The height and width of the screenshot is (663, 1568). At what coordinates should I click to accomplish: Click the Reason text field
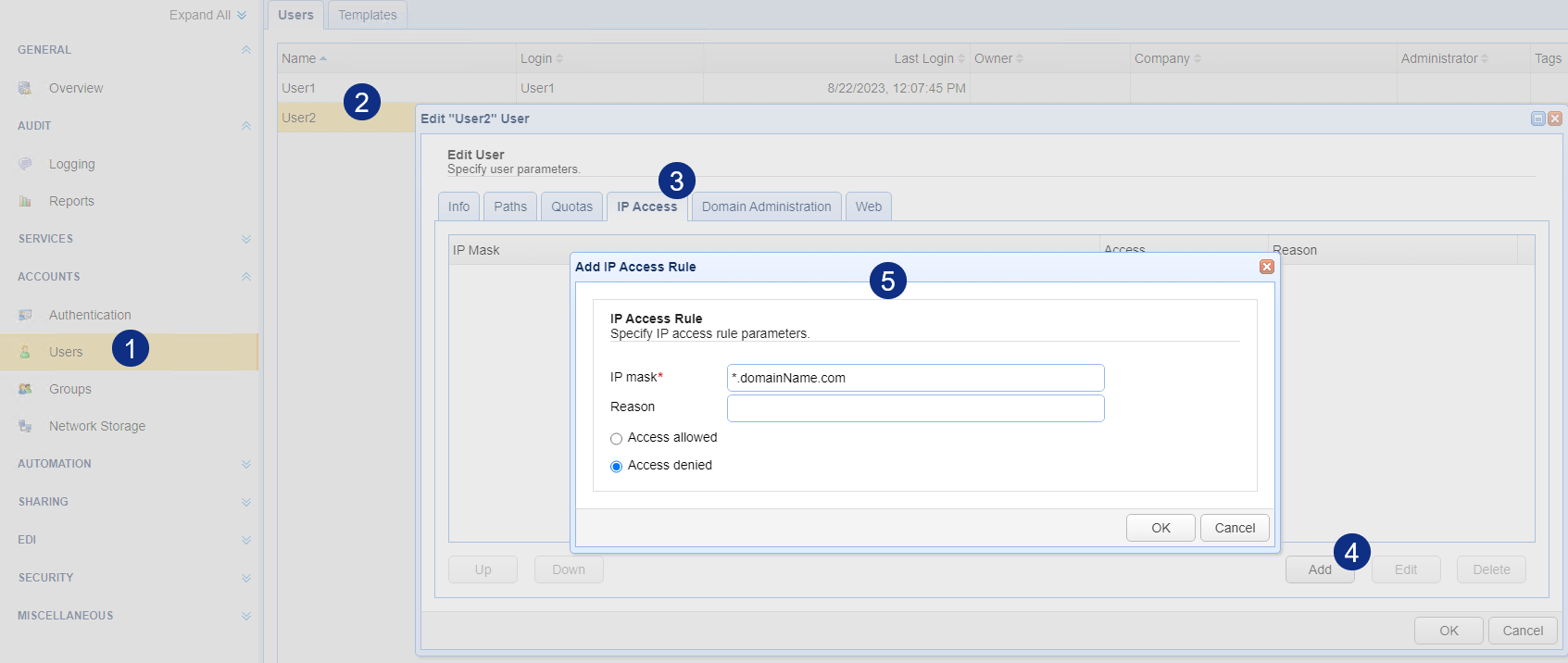pyautogui.click(x=915, y=408)
